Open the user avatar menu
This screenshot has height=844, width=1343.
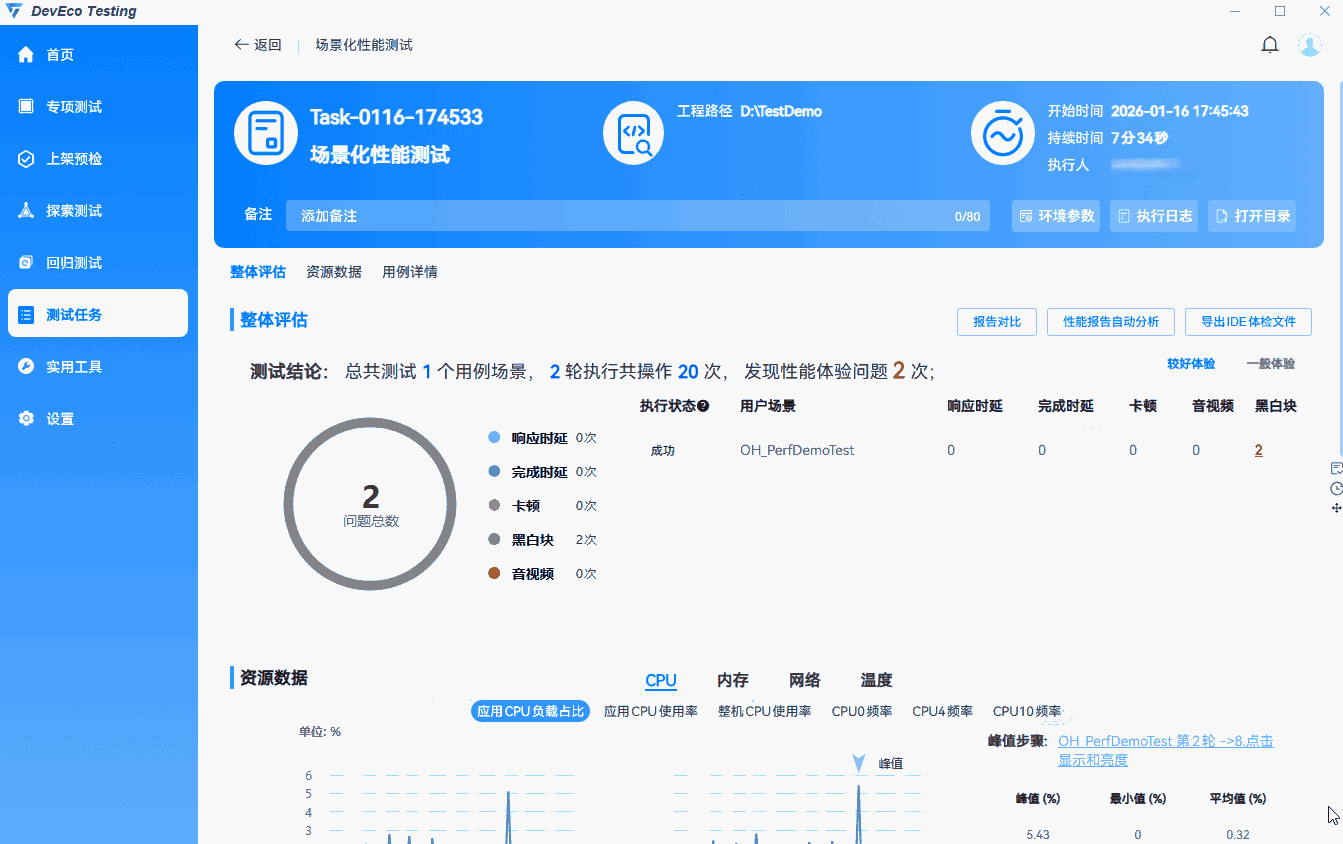point(1310,45)
